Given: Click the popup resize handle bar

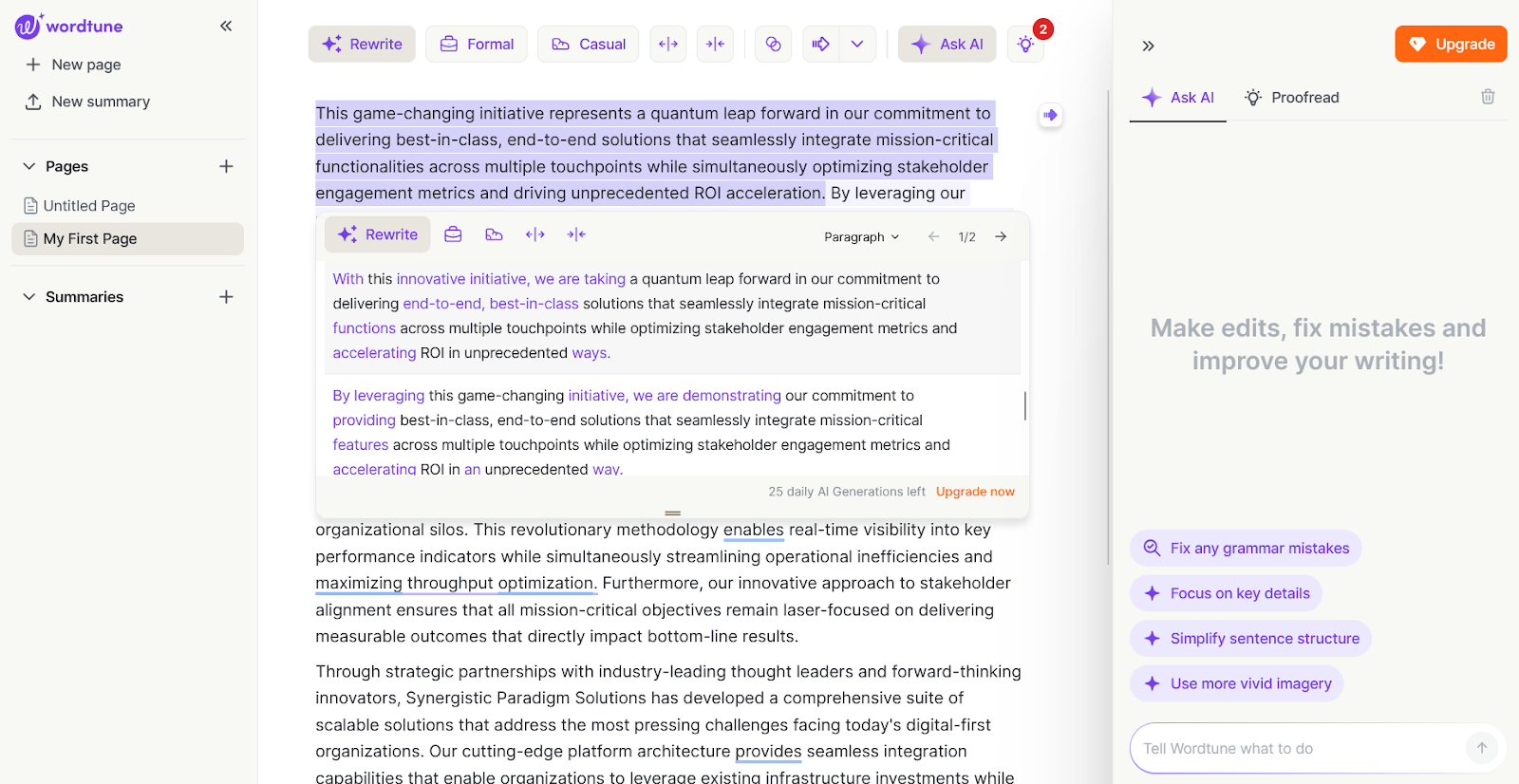Looking at the screenshot, I should [x=673, y=513].
